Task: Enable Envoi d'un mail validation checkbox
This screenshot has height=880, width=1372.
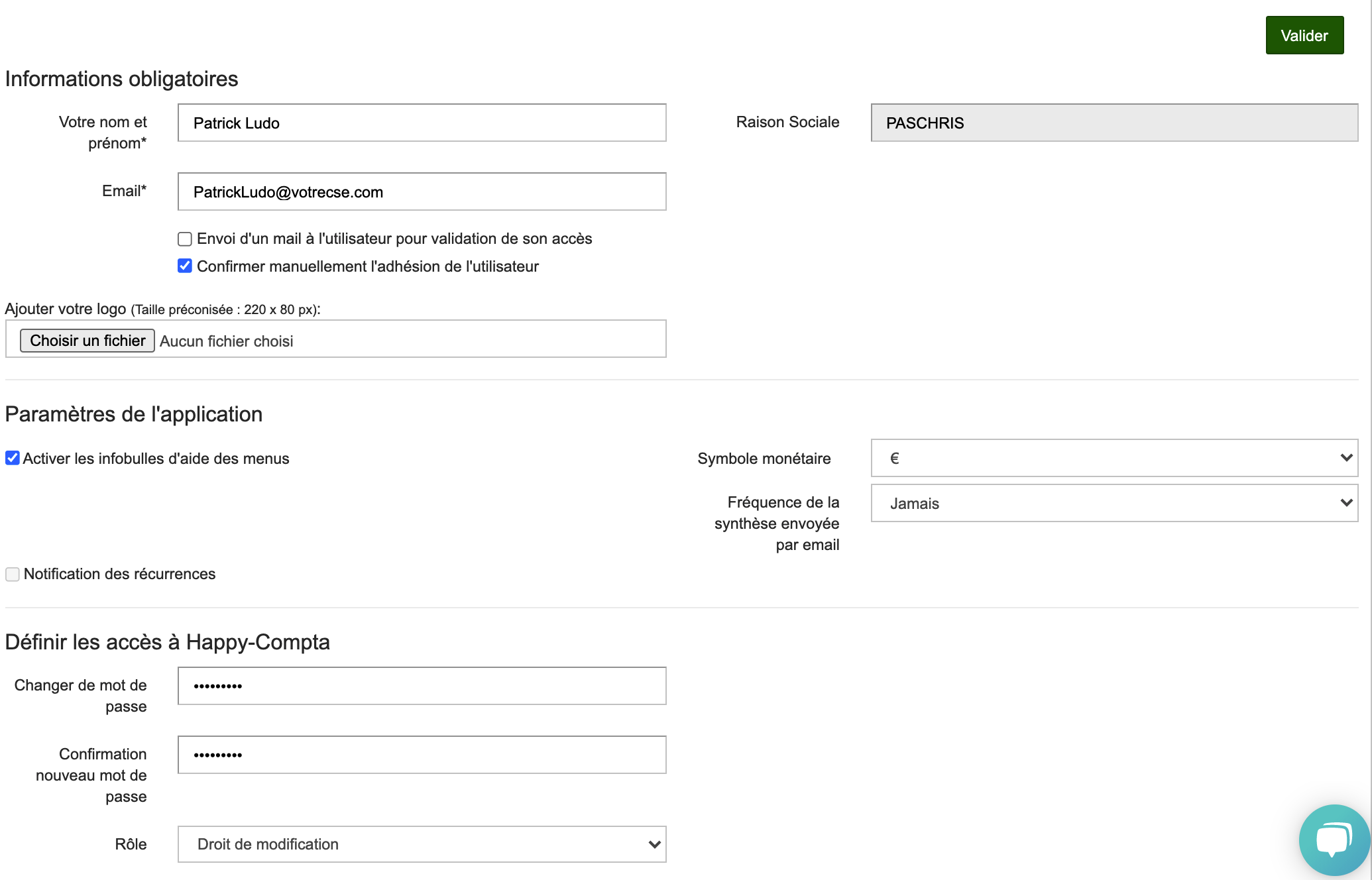Action: (x=185, y=239)
